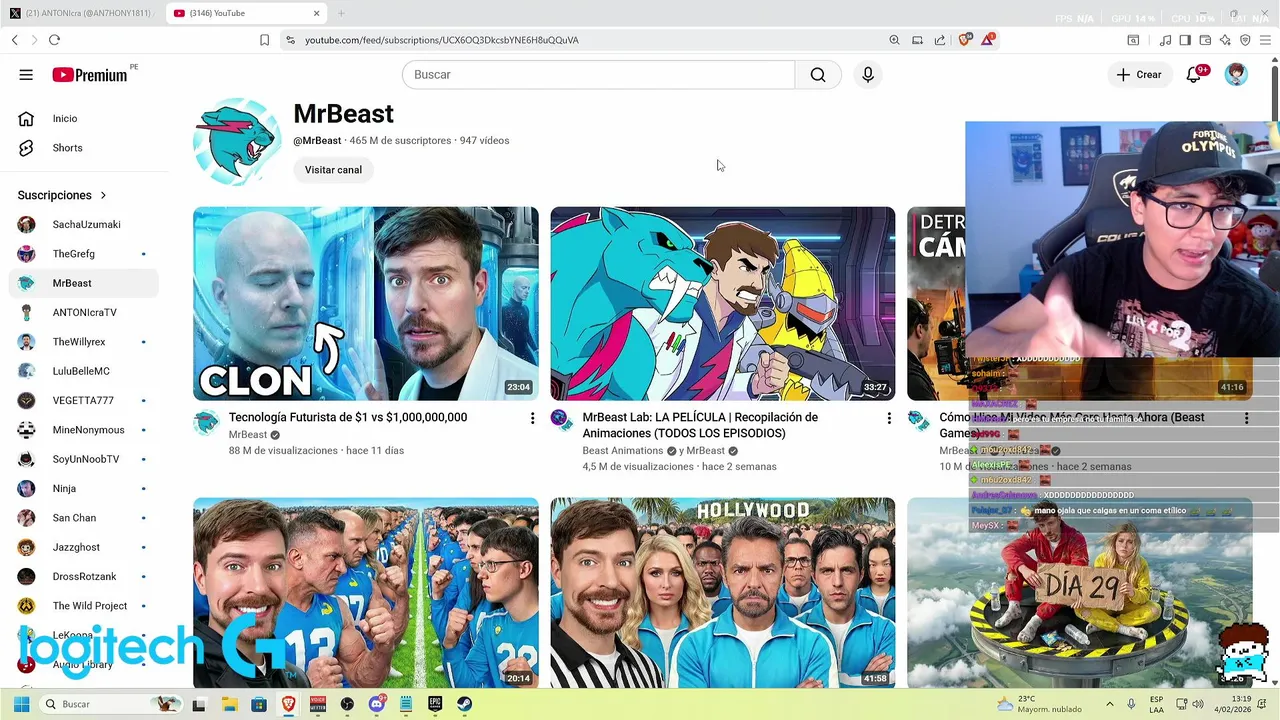Click the zoom magnifier icon in address bar
The width and height of the screenshot is (1280, 720).
tap(894, 40)
